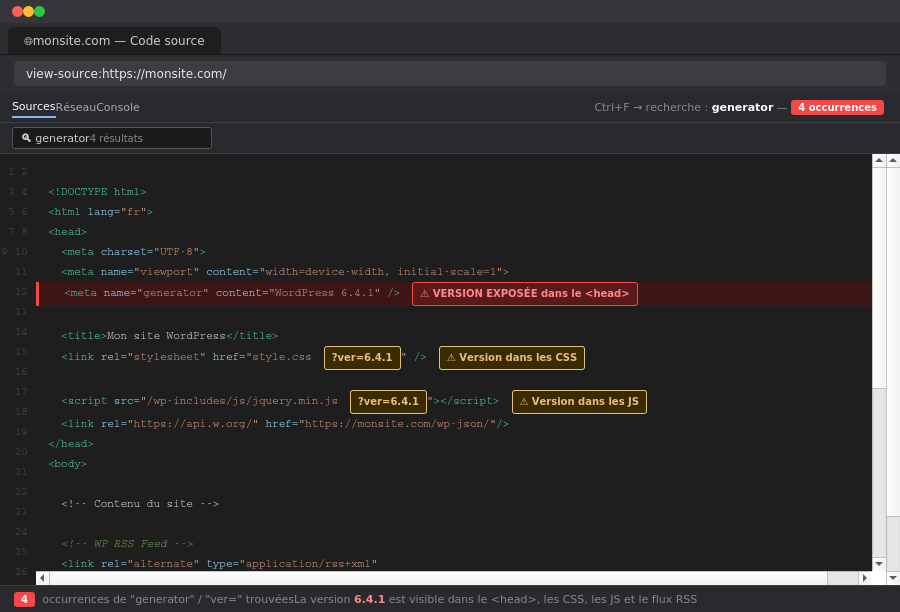Click the warning triangle in Version dans les CSS
Screen dimensions: 900x612
click(451, 358)
